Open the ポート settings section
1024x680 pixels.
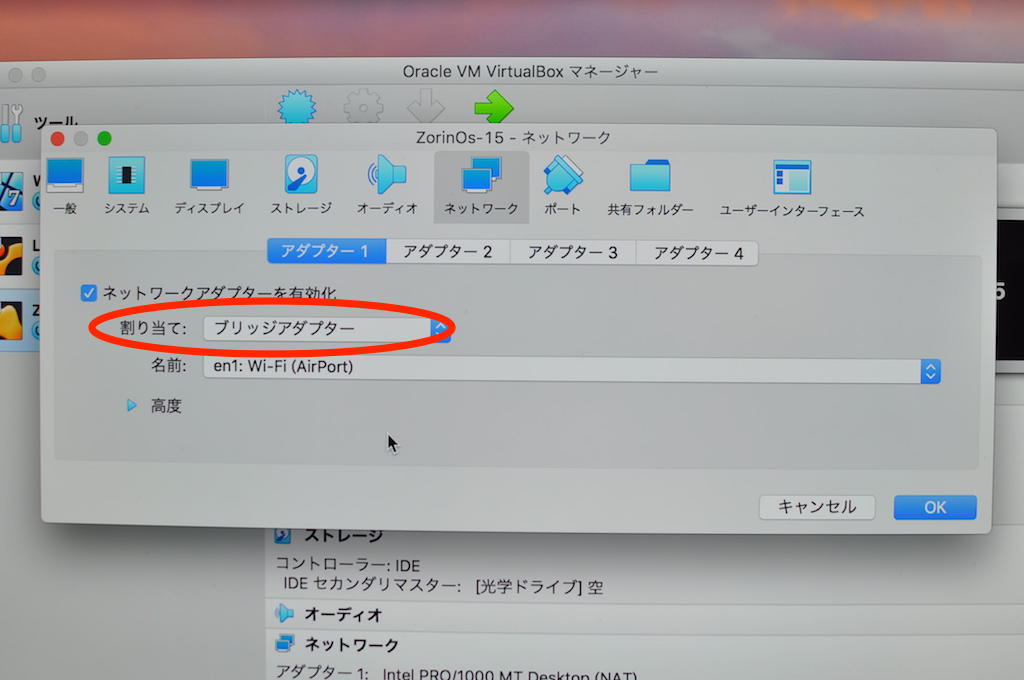(562, 187)
